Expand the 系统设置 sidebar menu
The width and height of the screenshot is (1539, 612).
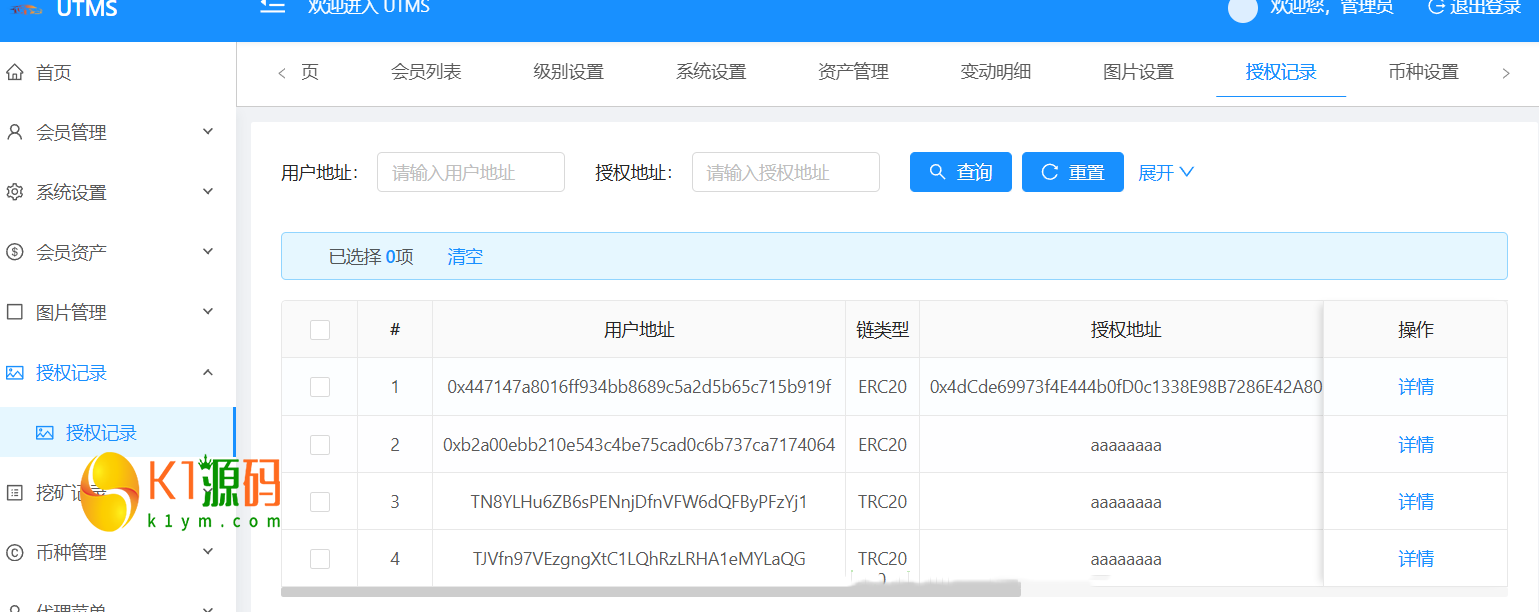208,192
